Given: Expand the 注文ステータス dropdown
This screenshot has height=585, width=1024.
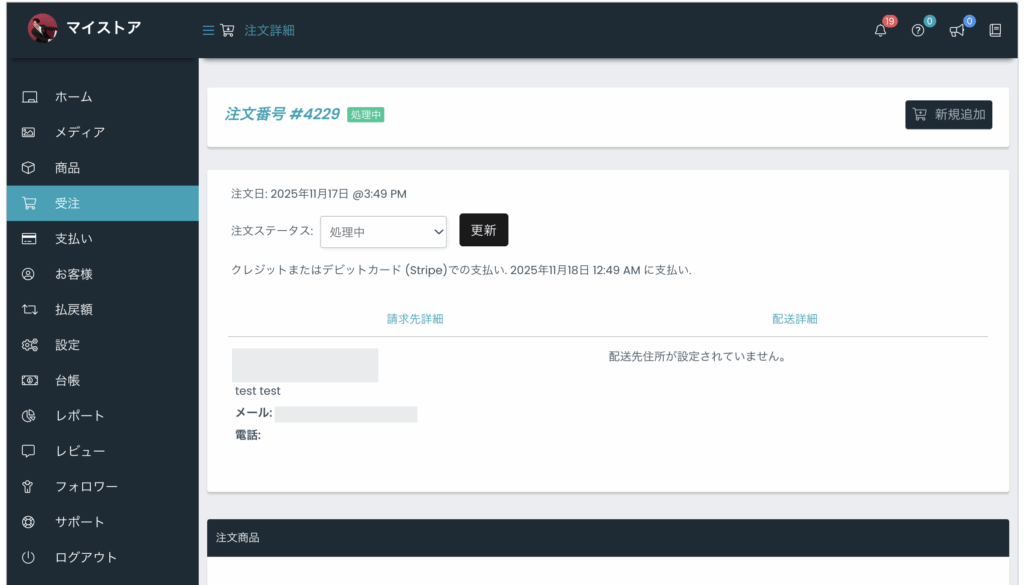Looking at the screenshot, I should [x=383, y=232].
